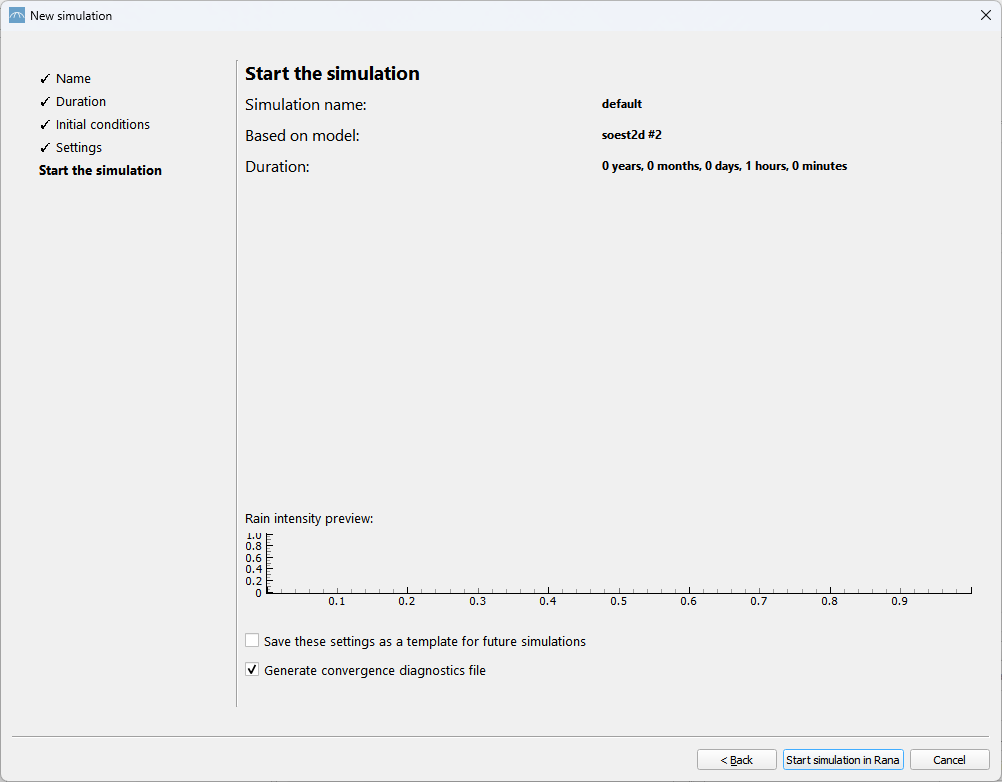Cancel the new simulation wizard

click(x=949, y=760)
